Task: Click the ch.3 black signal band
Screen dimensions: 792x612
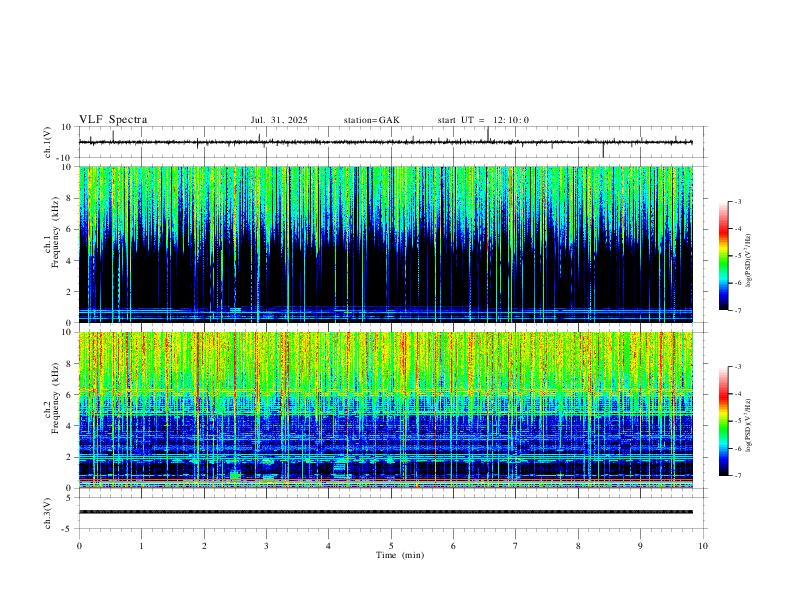Action: coord(385,512)
